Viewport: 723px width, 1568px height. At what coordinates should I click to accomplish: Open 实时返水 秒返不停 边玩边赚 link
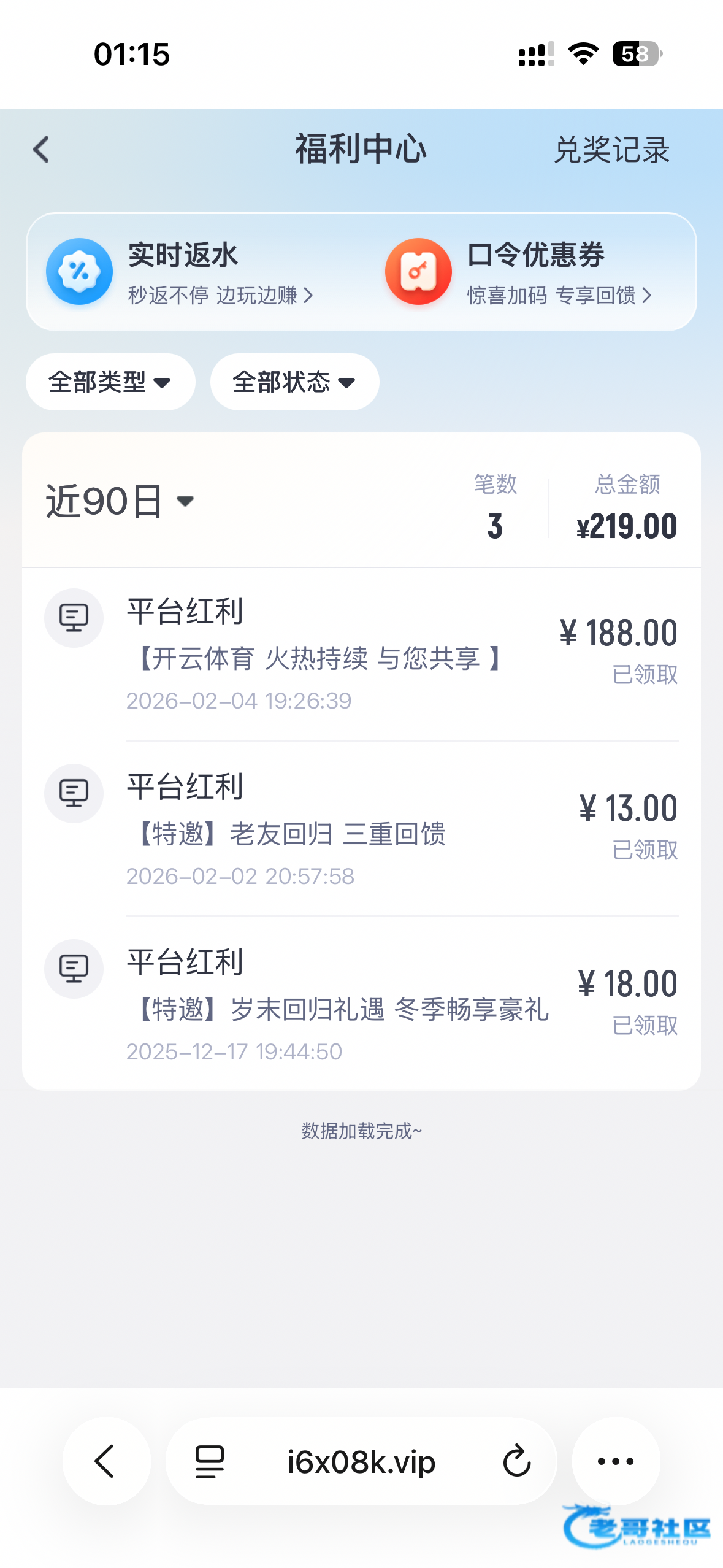coord(221,296)
